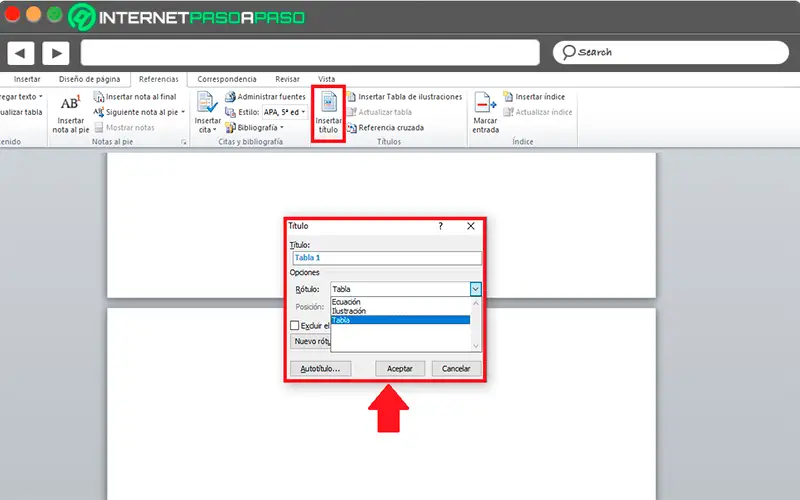
Task: Click the help question mark in Título dialog
Action: click(x=441, y=226)
